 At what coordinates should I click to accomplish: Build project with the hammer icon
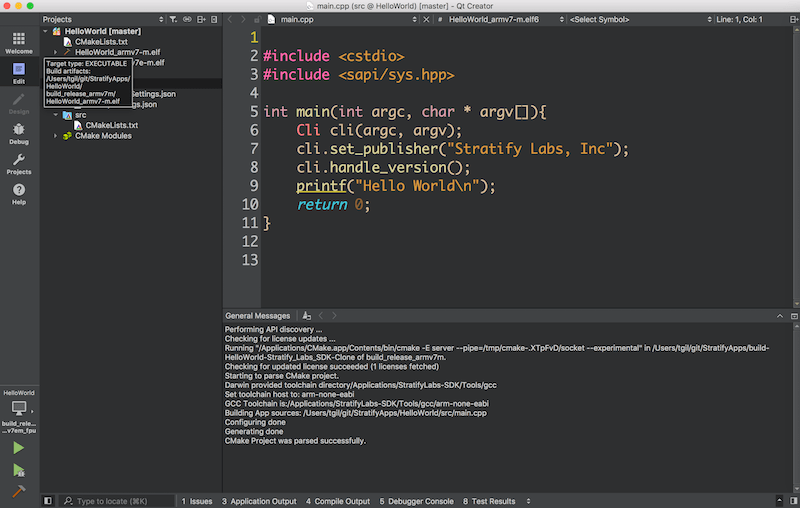(x=18, y=491)
